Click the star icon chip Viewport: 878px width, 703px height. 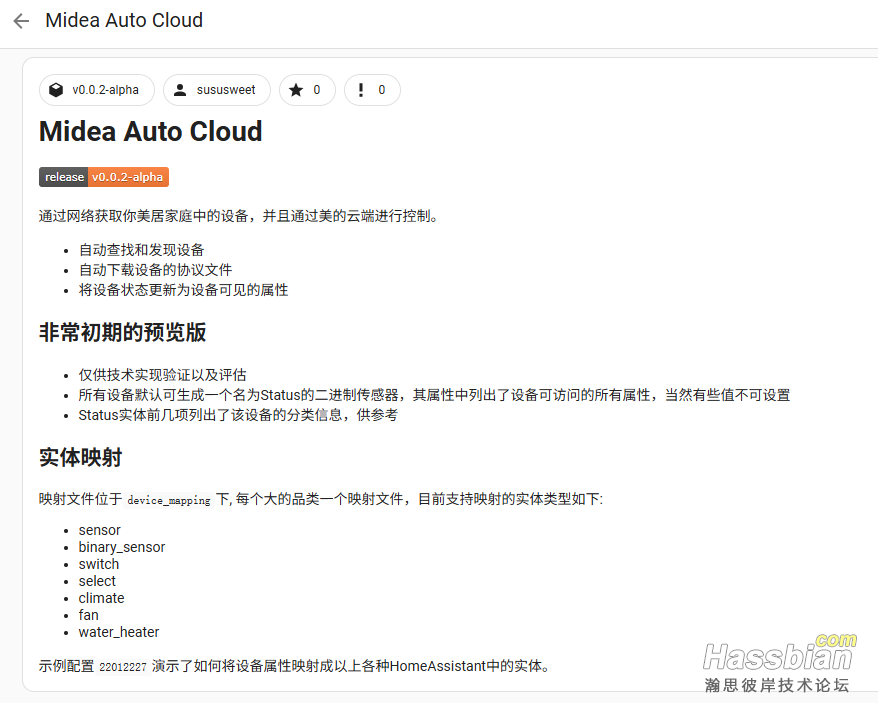[x=296, y=90]
